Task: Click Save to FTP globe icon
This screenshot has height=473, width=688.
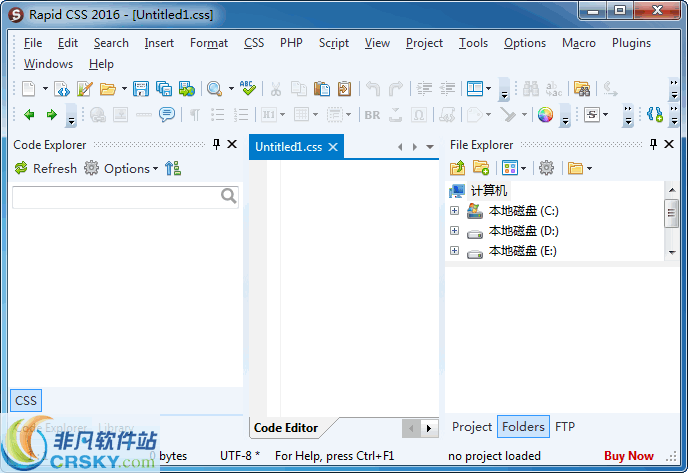Action: coord(186,89)
